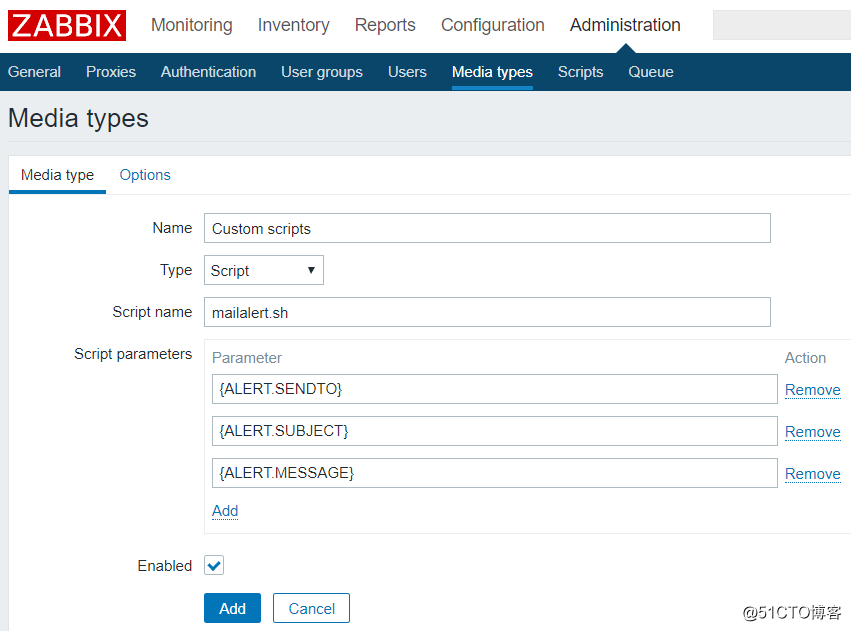Focus the Name field with Custom scripts

click(487, 228)
